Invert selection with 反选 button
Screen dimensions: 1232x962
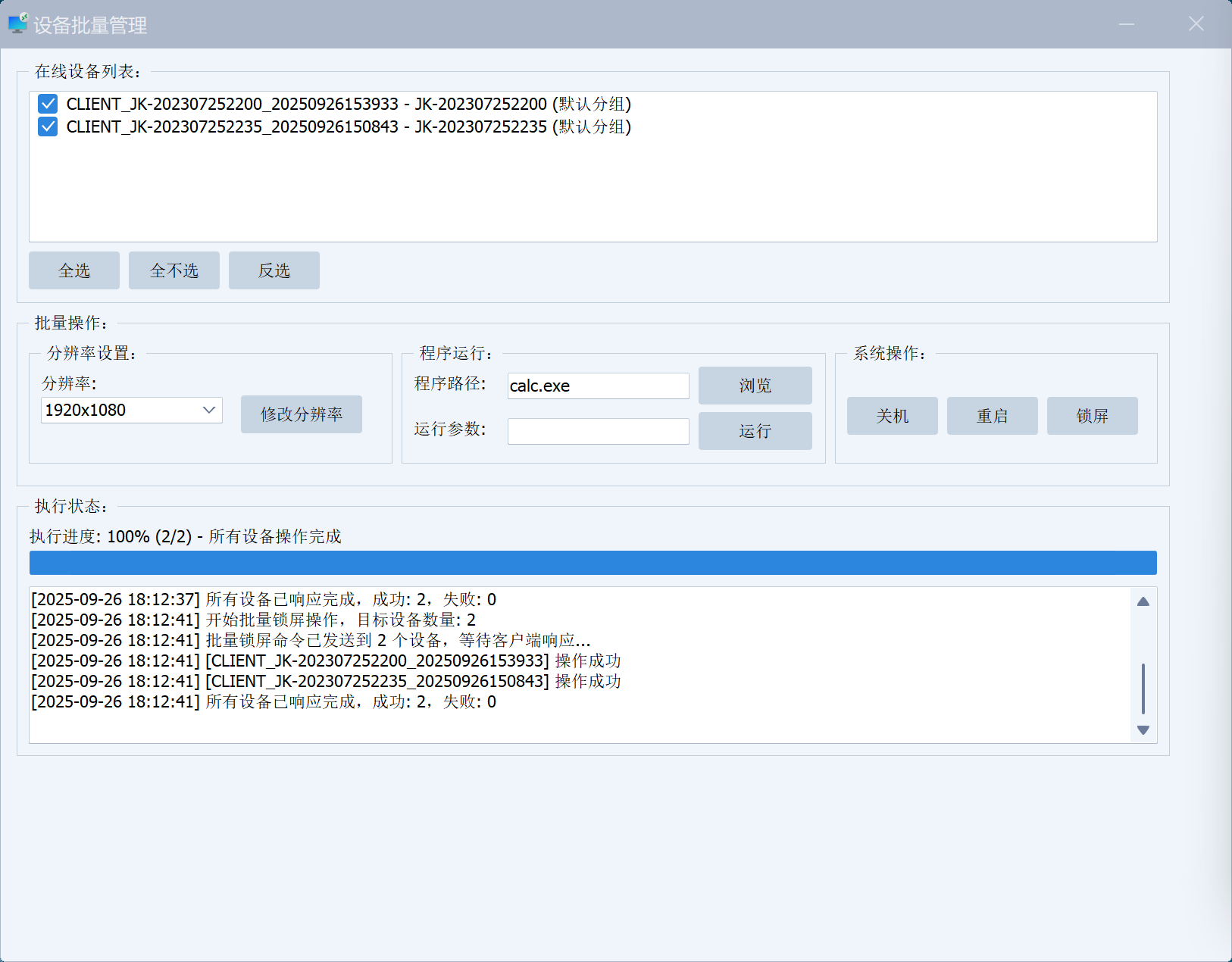[x=274, y=270]
